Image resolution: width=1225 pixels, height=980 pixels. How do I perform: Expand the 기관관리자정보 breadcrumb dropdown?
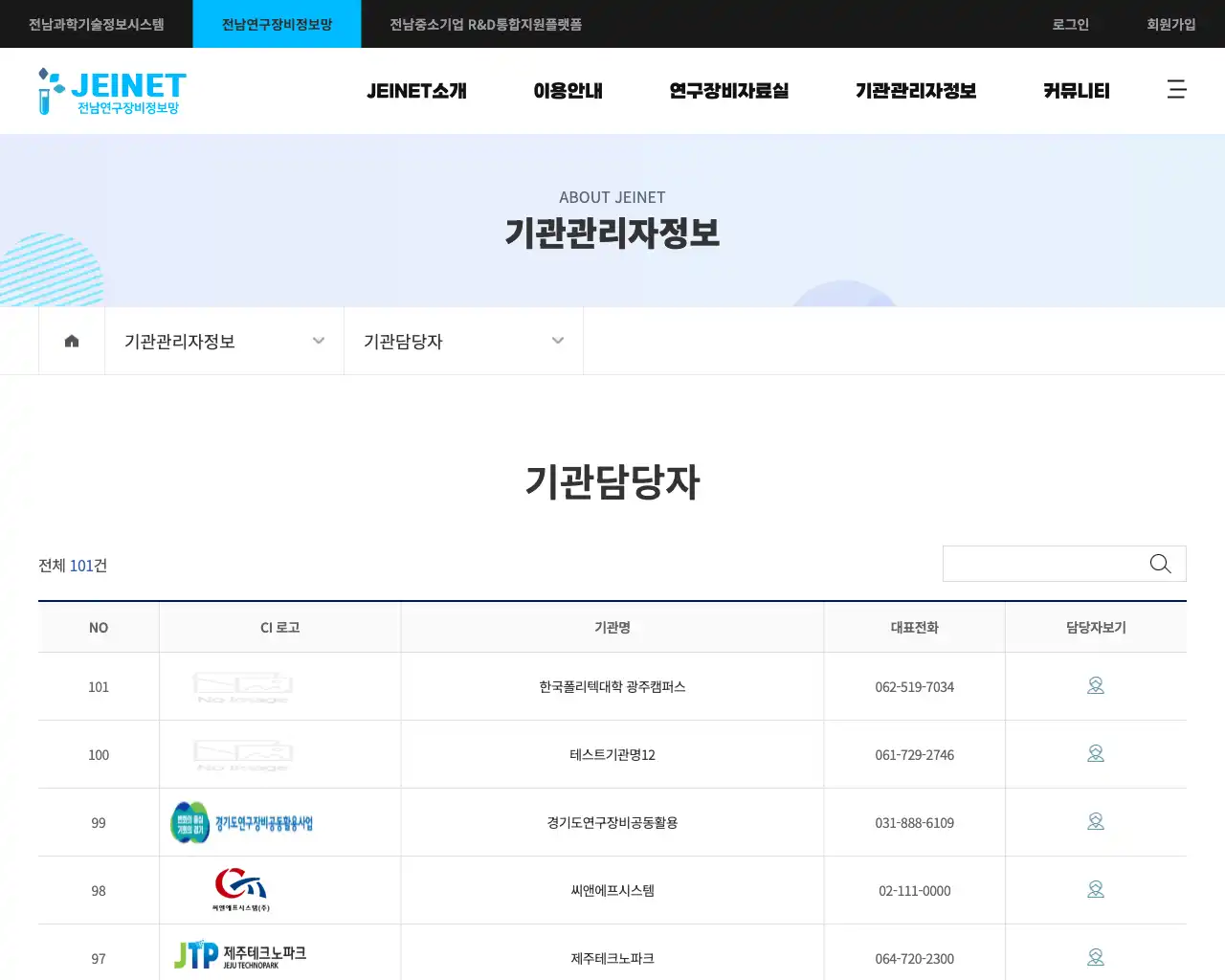[x=318, y=340]
